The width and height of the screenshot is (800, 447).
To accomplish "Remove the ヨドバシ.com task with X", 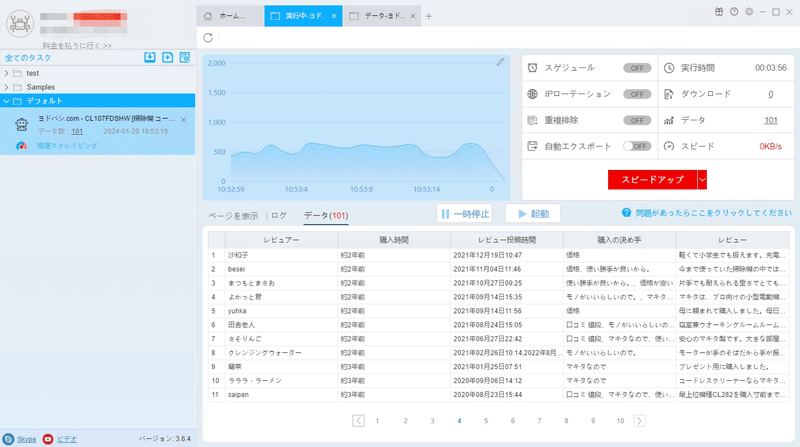I will pyautogui.click(x=184, y=120).
